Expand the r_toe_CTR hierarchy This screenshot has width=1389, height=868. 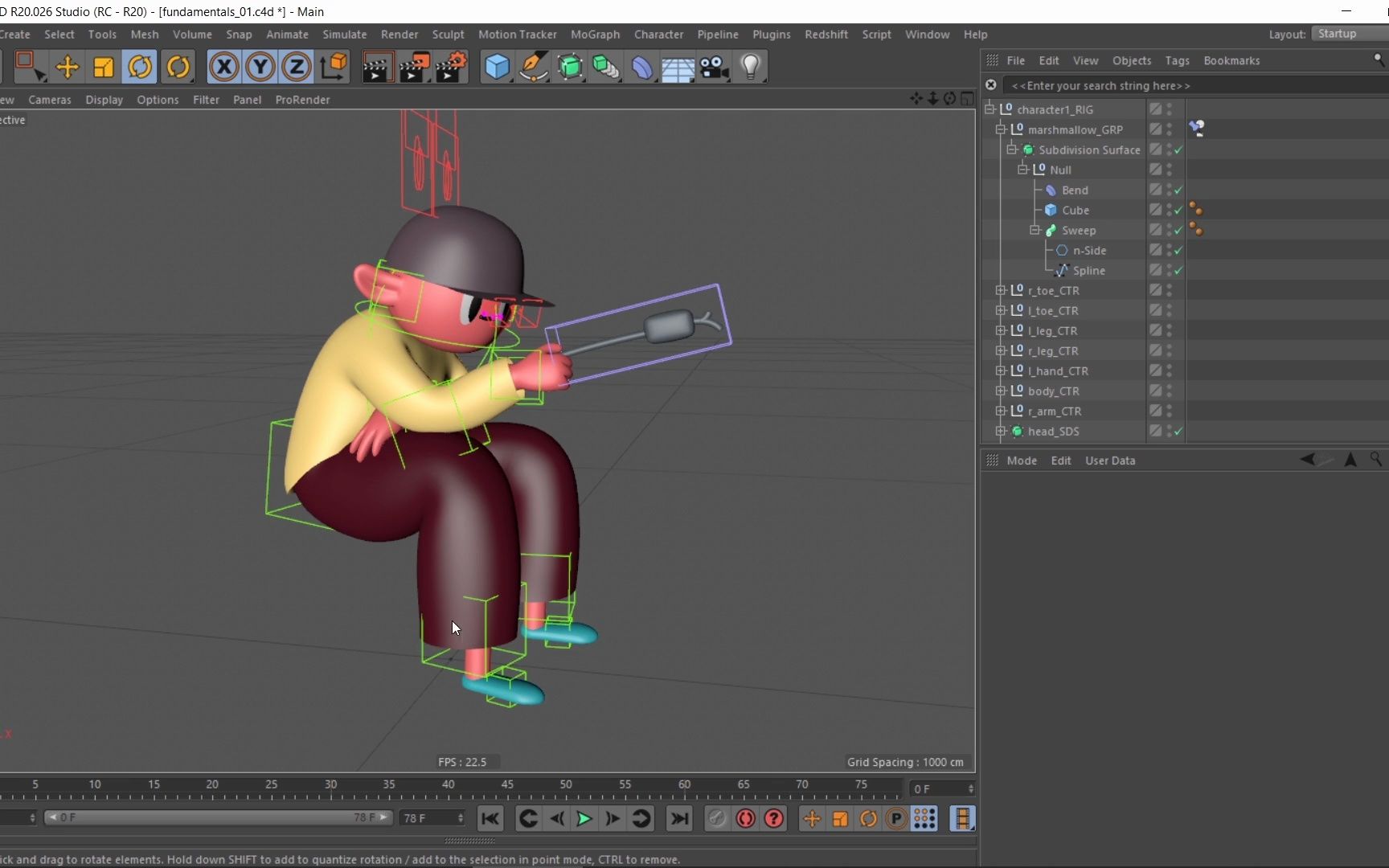1000,290
